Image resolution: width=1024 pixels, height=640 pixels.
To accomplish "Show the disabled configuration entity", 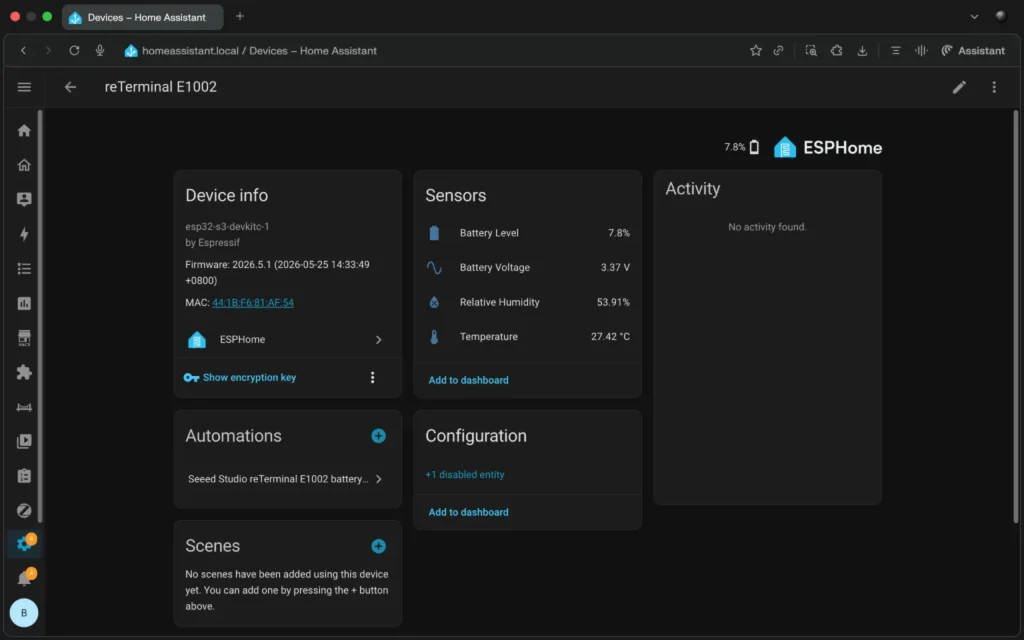I will 464,475.
